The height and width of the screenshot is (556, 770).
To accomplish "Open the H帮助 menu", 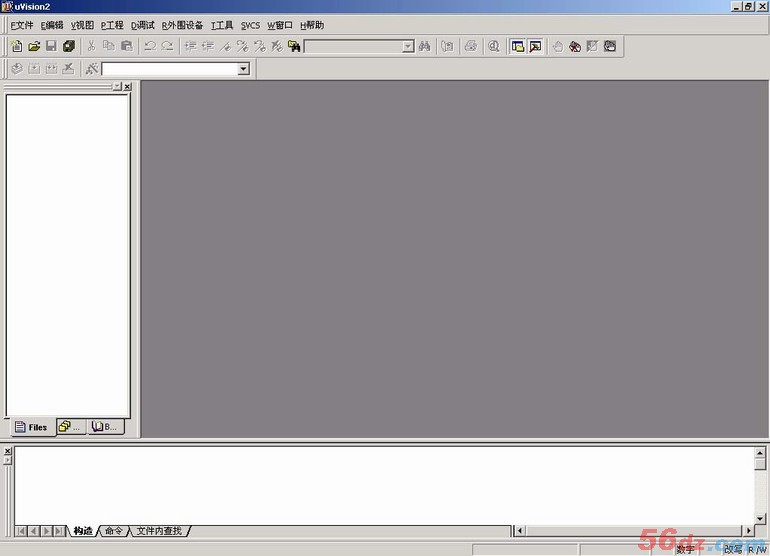I will pyautogui.click(x=312, y=26).
